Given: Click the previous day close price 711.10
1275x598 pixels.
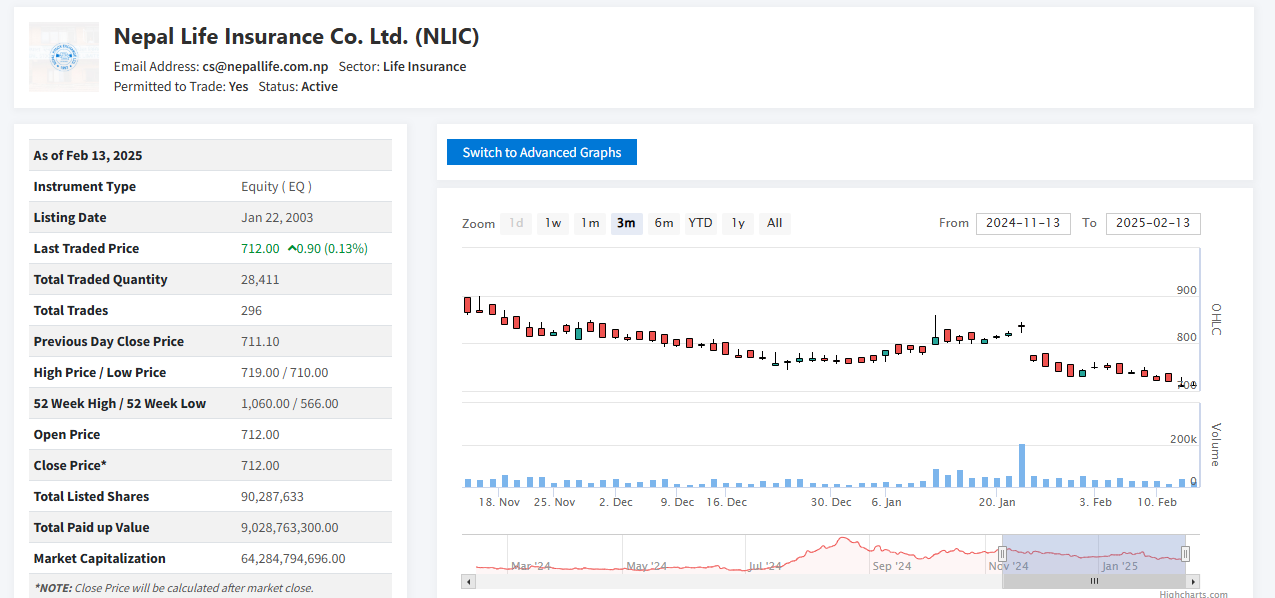Looking at the screenshot, I should [260, 341].
